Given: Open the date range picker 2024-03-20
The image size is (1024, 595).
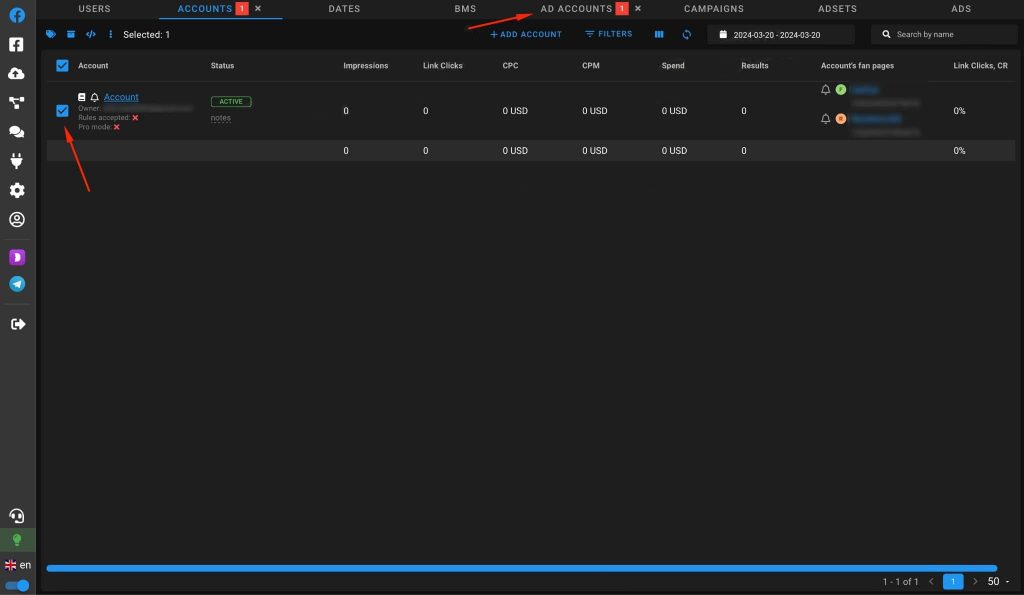Looking at the screenshot, I should coord(781,35).
